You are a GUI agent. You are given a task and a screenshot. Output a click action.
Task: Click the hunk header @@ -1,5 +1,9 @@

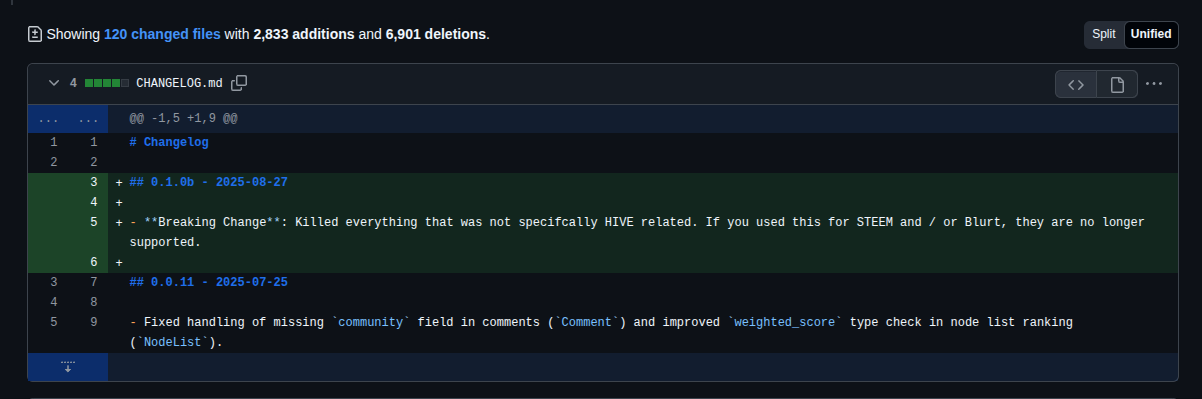click(183, 118)
